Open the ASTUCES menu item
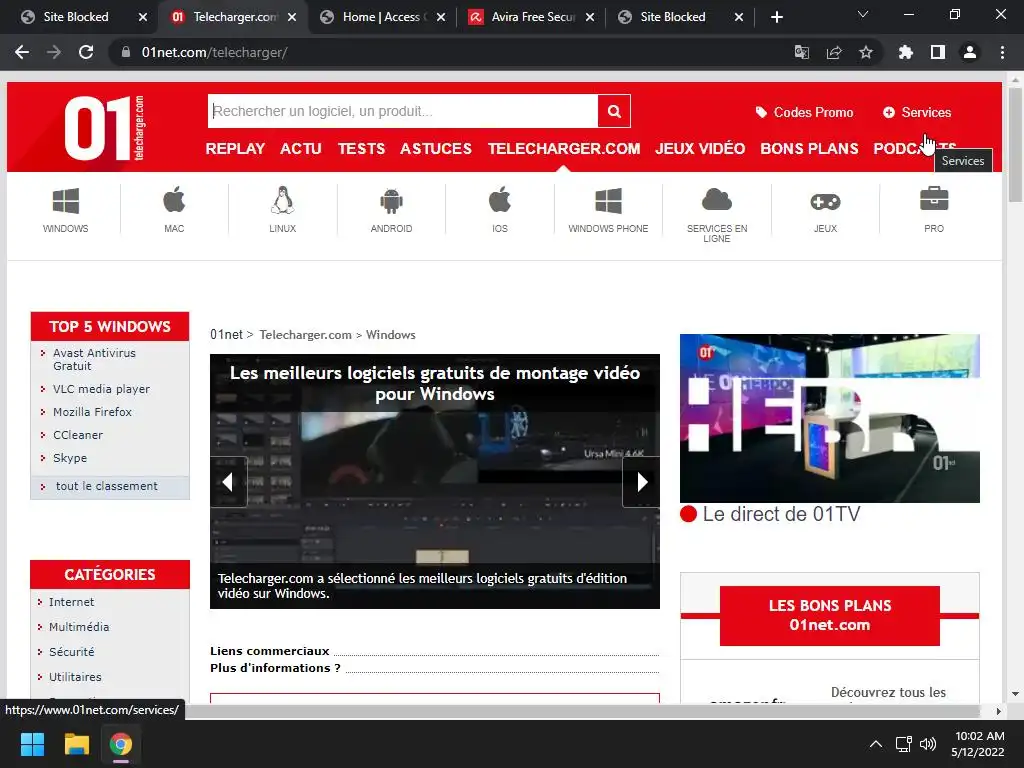Viewport: 1024px width, 768px height. pyautogui.click(x=436, y=149)
